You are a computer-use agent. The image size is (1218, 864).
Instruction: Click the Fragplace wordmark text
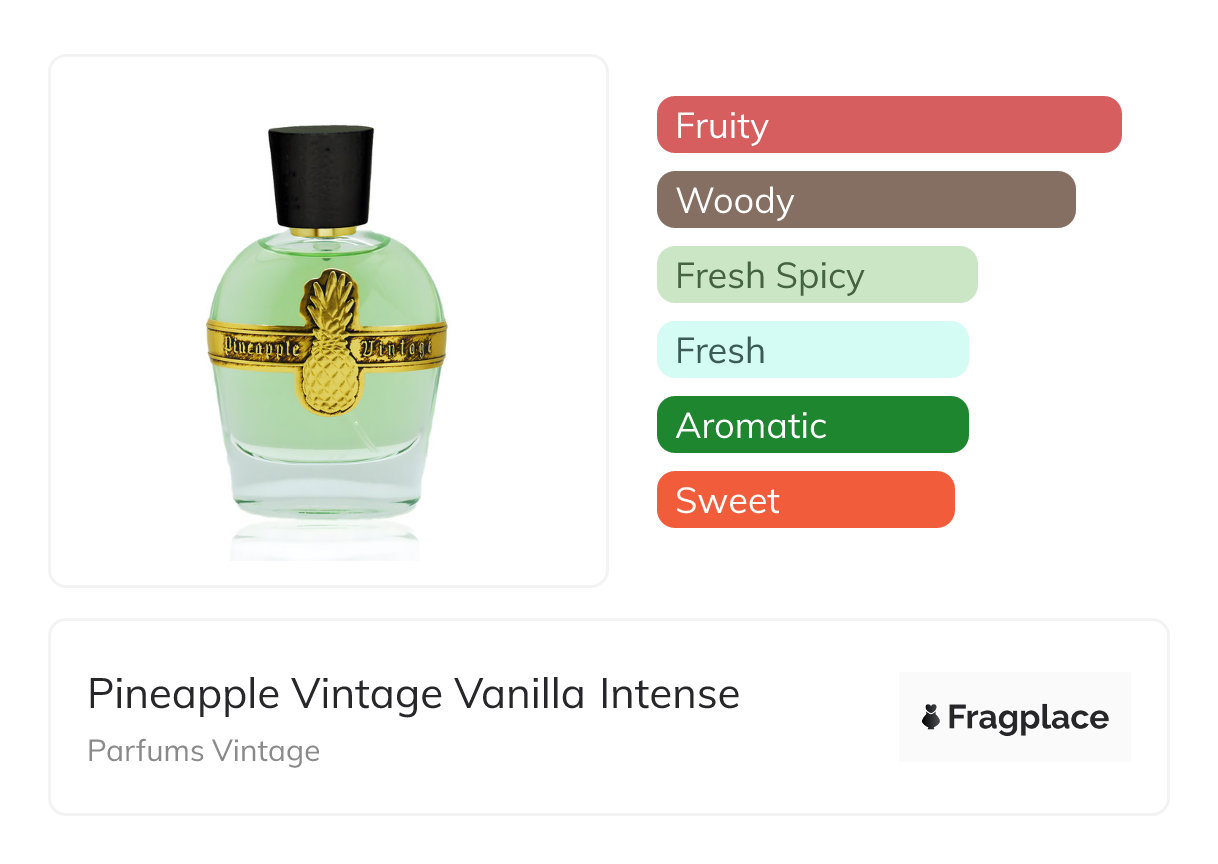coord(1028,719)
